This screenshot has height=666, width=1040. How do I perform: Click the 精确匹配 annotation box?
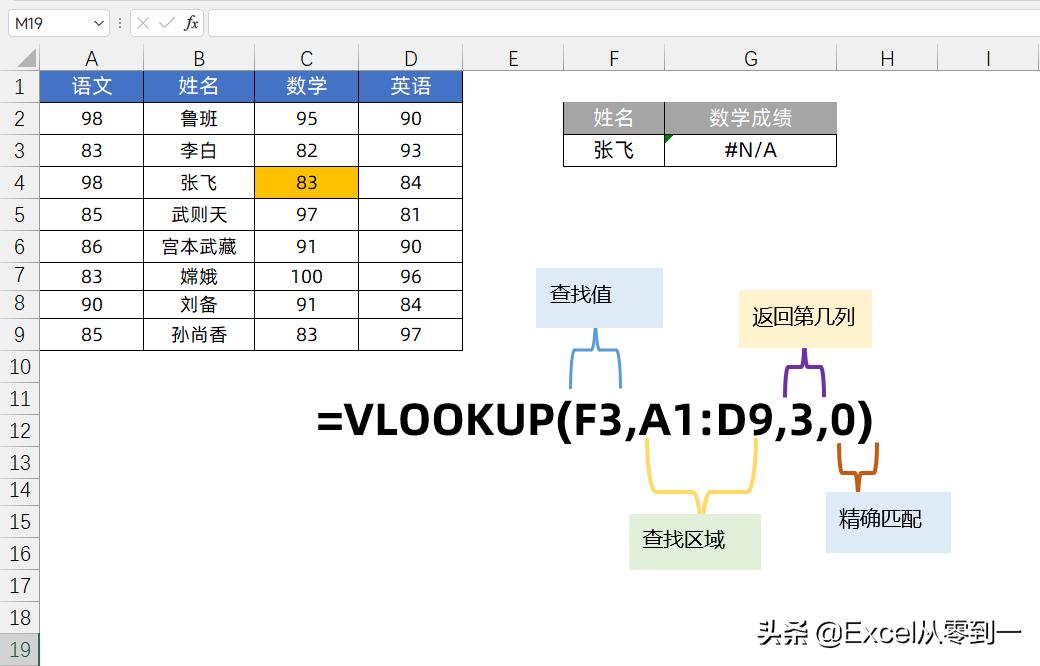887,521
